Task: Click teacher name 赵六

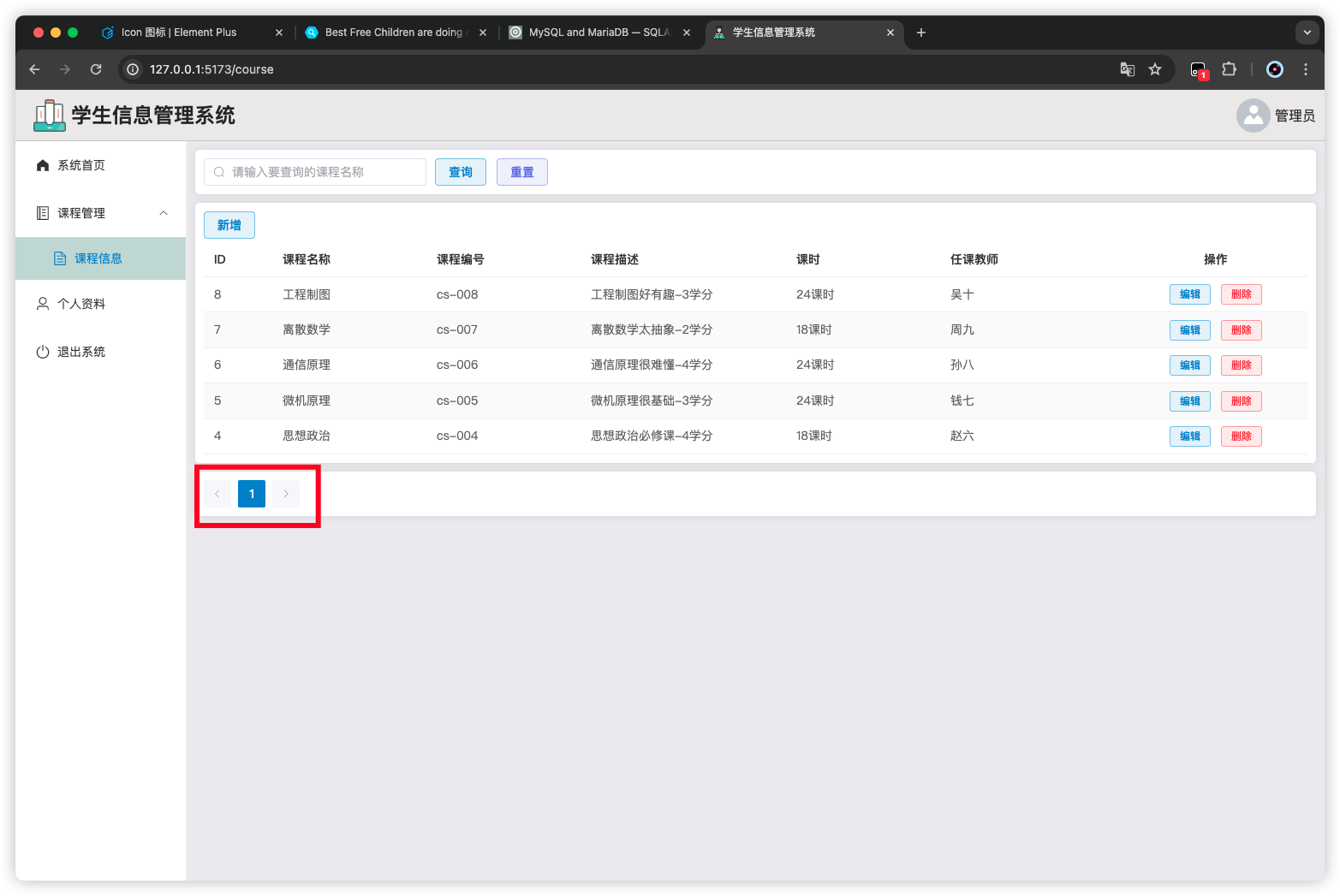Action: tap(962, 436)
